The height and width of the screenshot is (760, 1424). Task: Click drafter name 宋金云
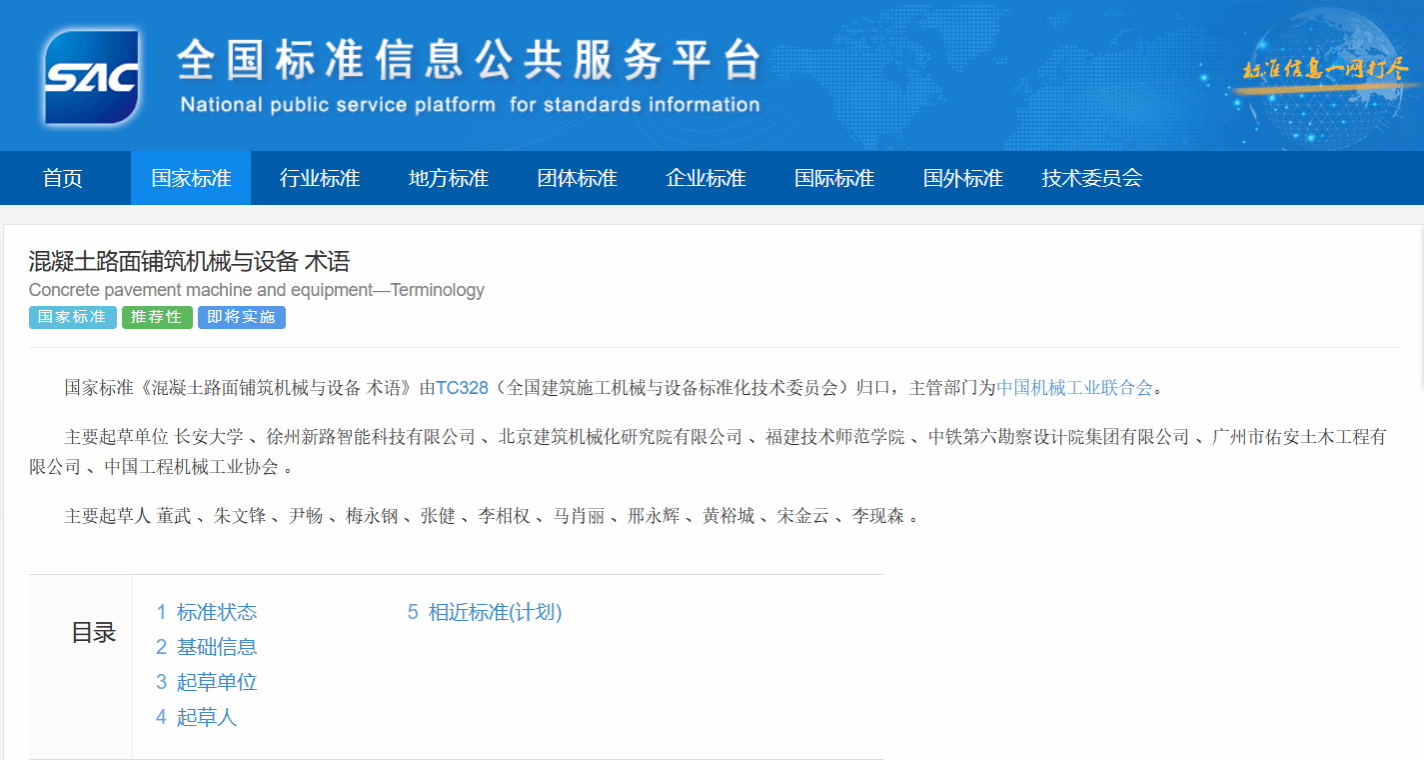(x=803, y=516)
